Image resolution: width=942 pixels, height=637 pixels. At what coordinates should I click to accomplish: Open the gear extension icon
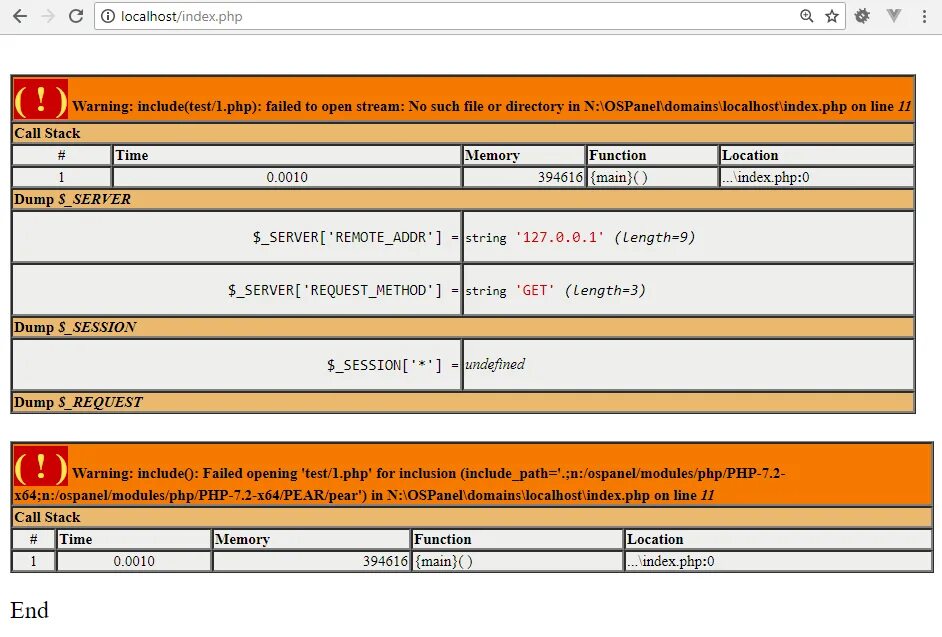pyautogui.click(x=862, y=16)
